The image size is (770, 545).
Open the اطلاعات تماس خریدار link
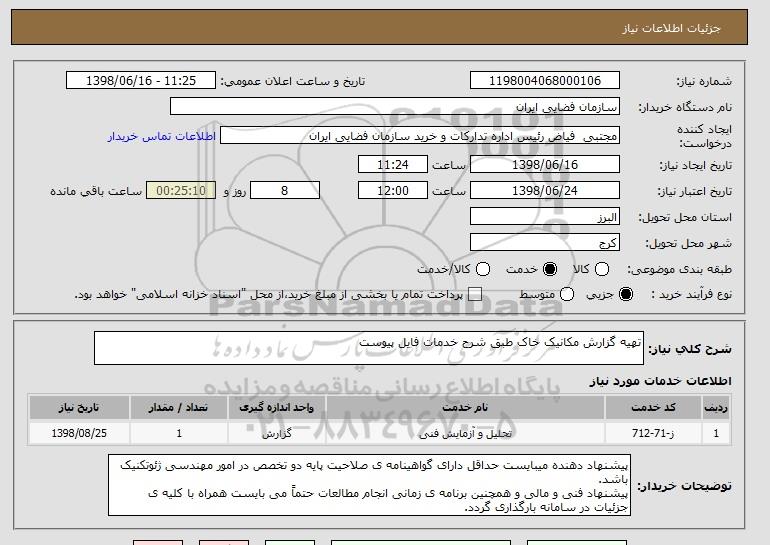coord(162,136)
